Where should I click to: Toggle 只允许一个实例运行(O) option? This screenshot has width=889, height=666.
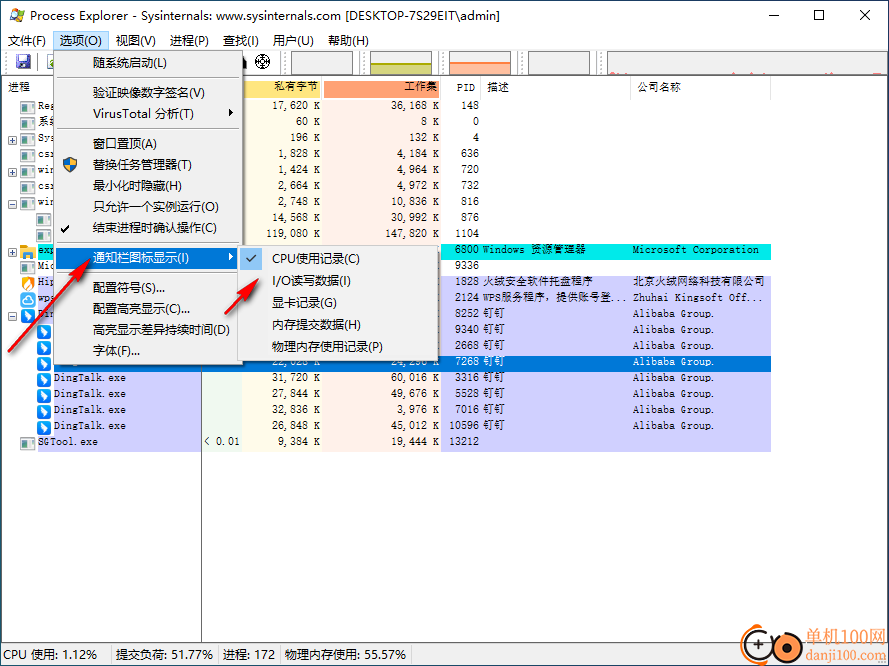point(148,207)
